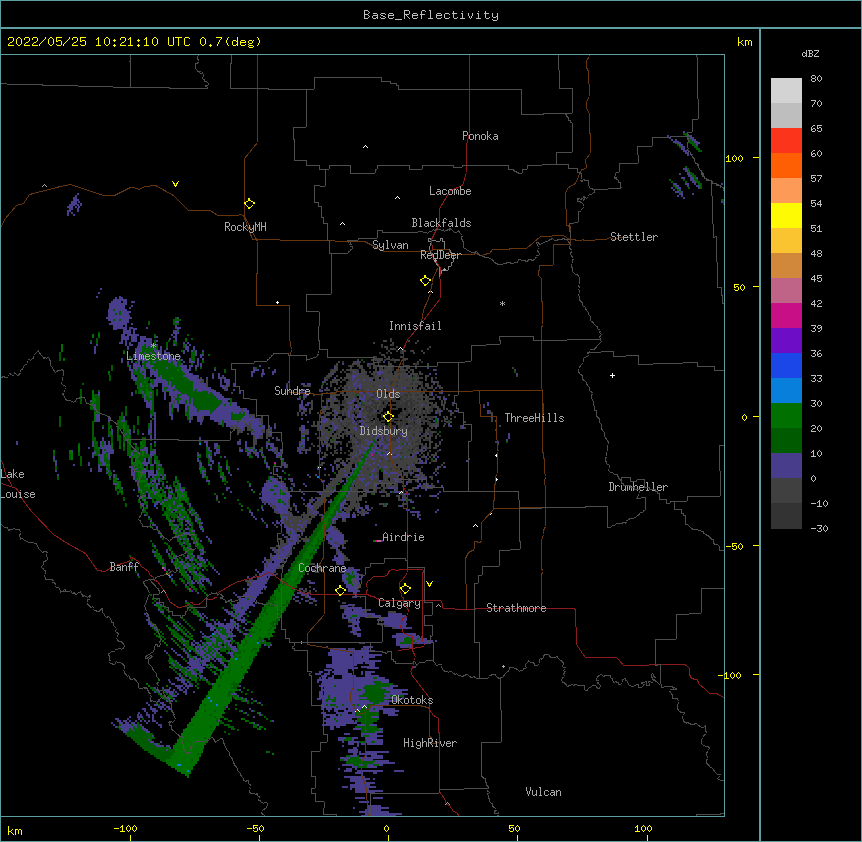Viewport: 862px width, 842px height.
Task: Pick the orange 57-60 dBZ legend swatch
Action: 786,165
